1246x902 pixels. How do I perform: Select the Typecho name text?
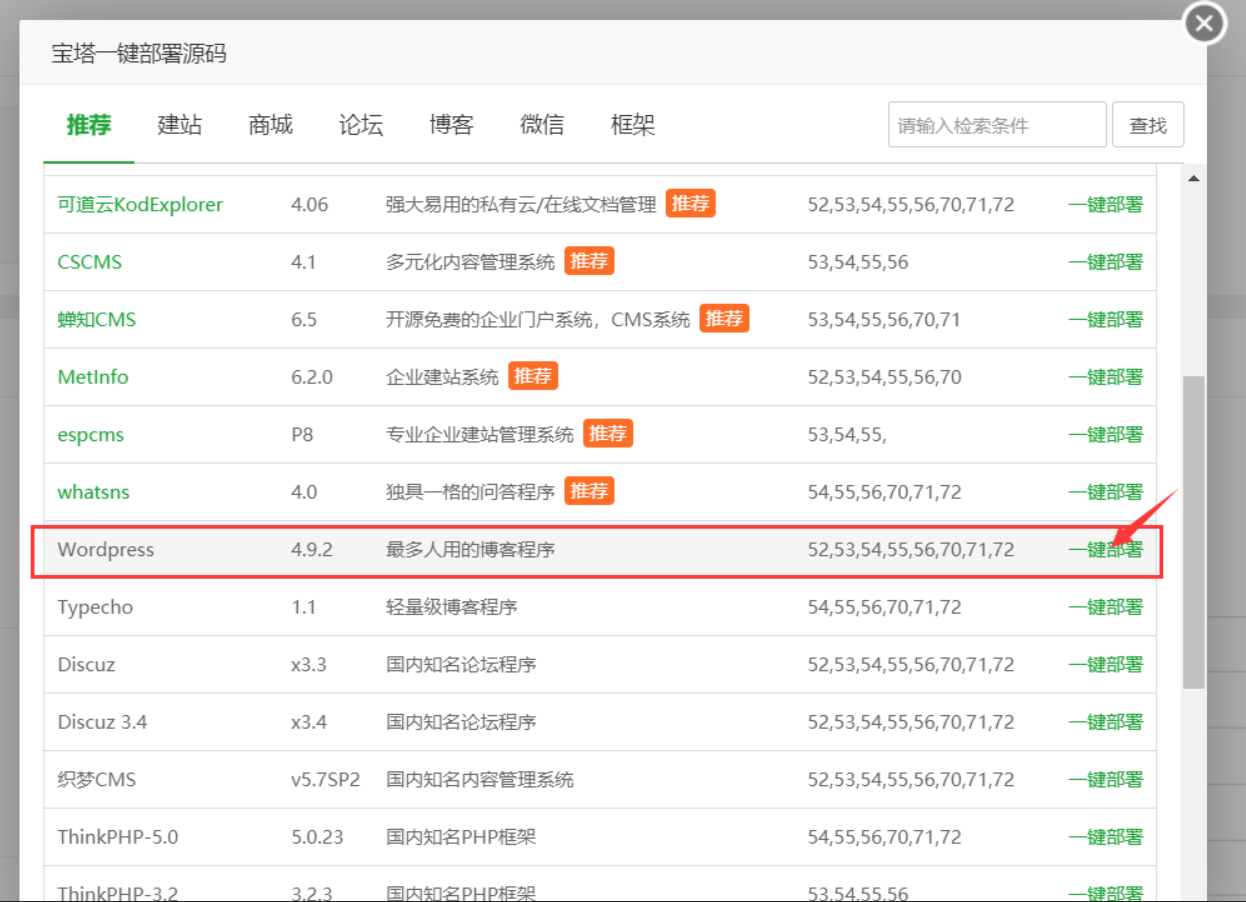click(x=95, y=607)
